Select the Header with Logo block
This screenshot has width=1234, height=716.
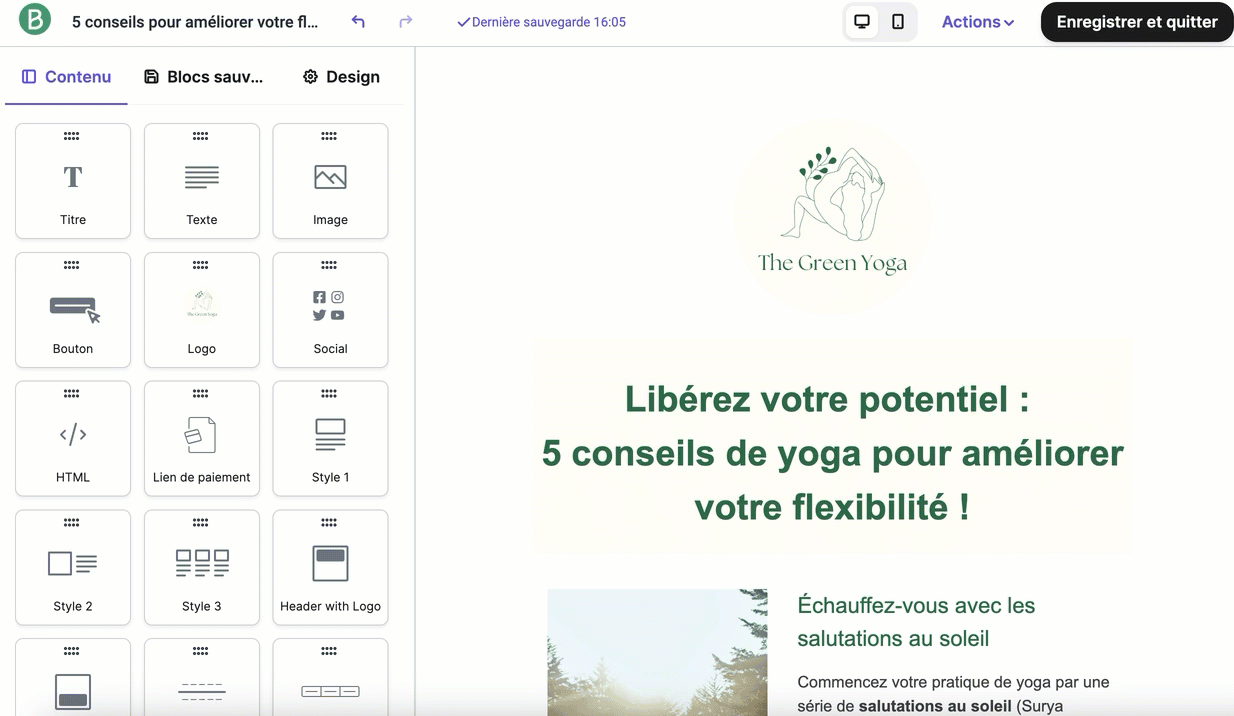tap(330, 567)
